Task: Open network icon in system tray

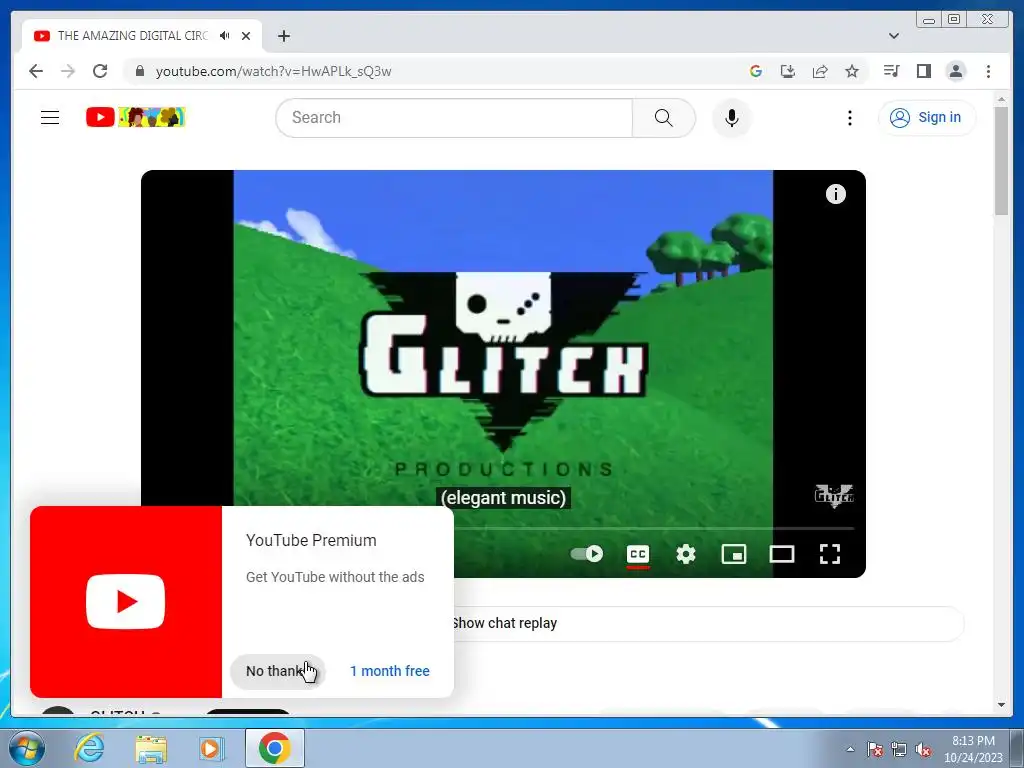Action: [899, 749]
